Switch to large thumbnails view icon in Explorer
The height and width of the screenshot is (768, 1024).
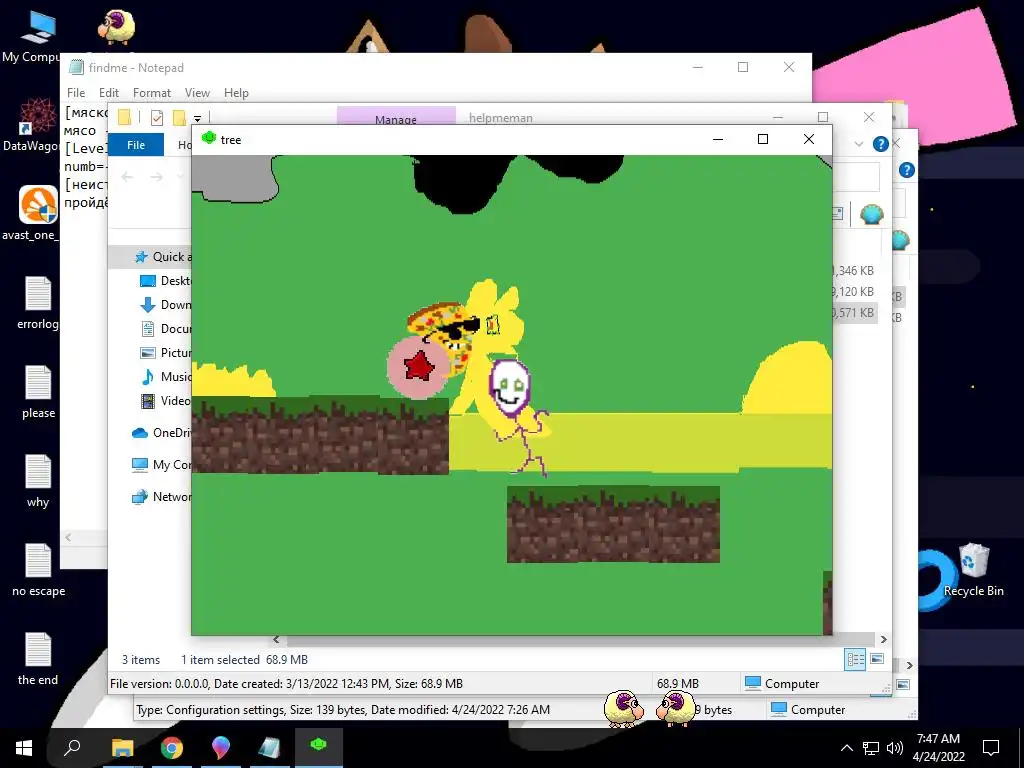tap(877, 658)
